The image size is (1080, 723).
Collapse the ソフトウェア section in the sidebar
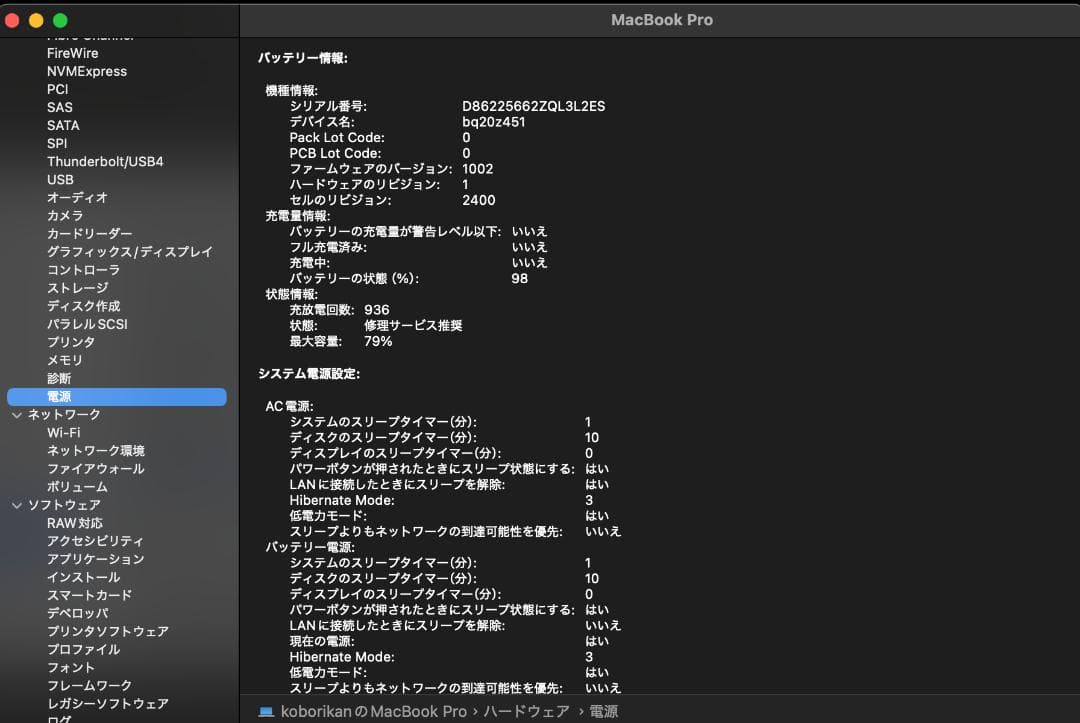point(16,505)
